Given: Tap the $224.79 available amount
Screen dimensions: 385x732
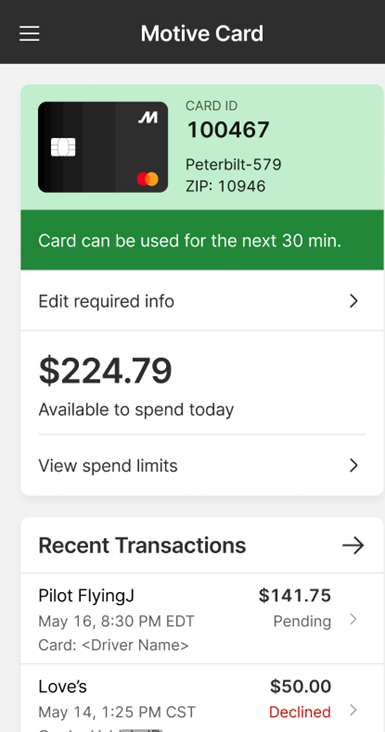Looking at the screenshot, I should point(105,371).
